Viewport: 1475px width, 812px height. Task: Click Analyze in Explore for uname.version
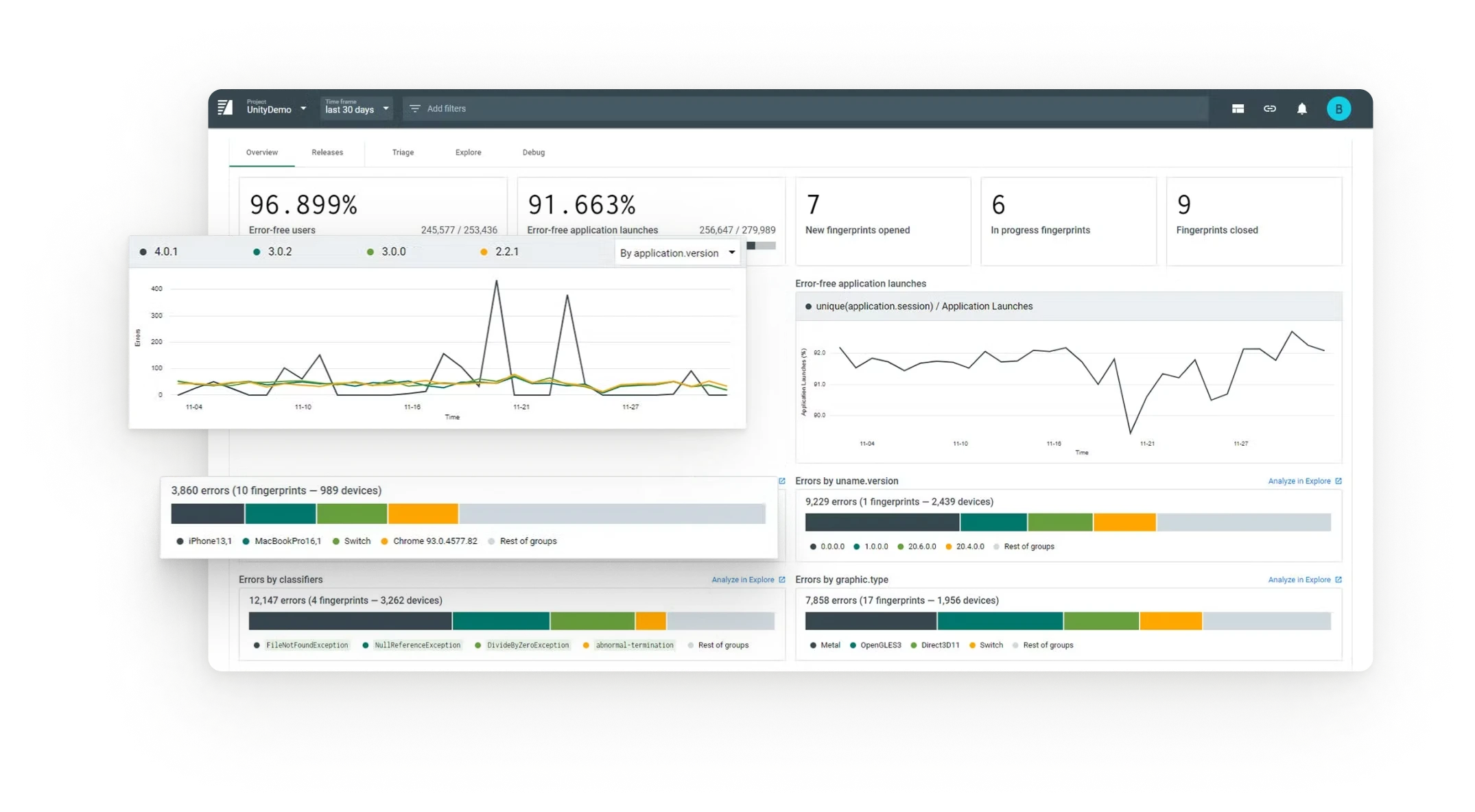pyautogui.click(x=1299, y=481)
